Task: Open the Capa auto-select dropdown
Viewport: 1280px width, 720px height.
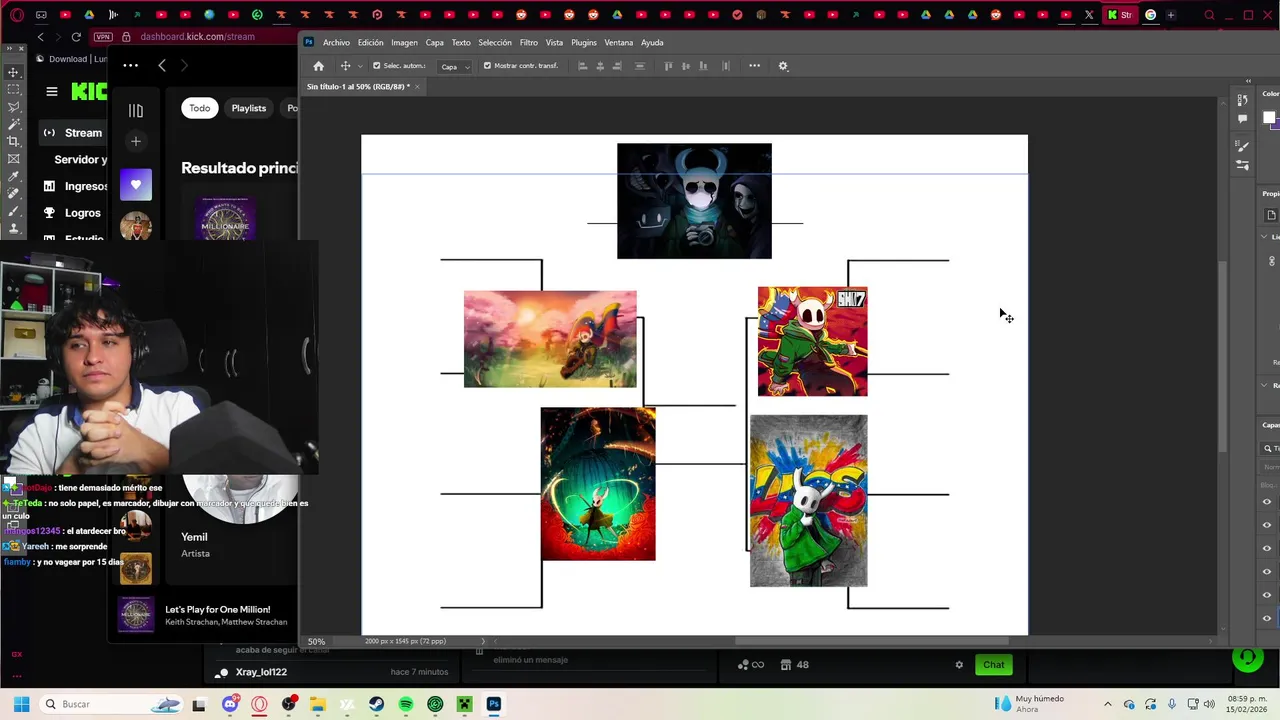Action: 455,67
